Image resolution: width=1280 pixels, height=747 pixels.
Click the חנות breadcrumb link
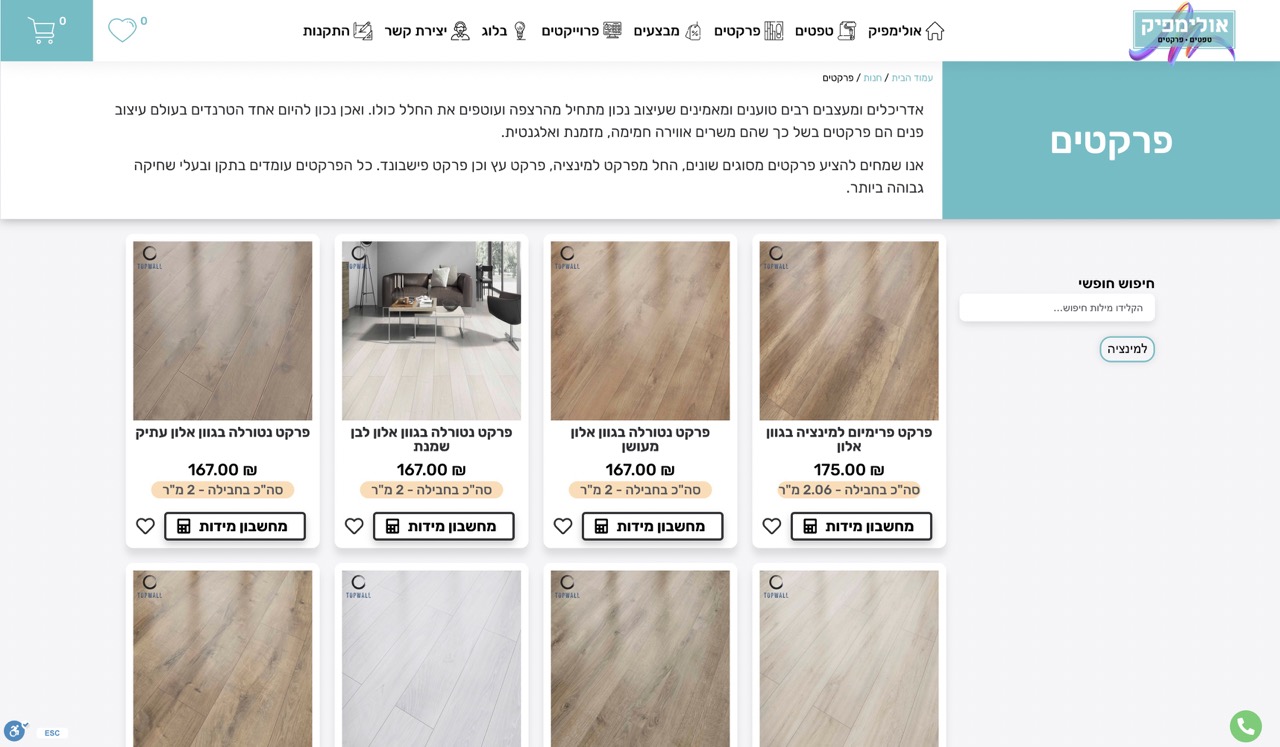[x=873, y=78]
